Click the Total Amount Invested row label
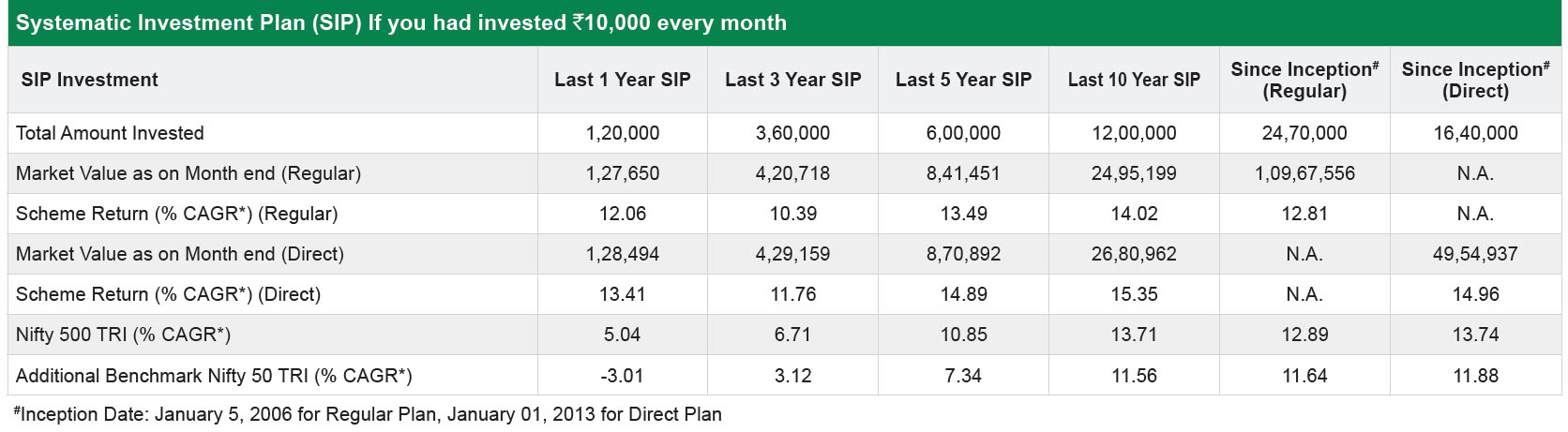 110,133
